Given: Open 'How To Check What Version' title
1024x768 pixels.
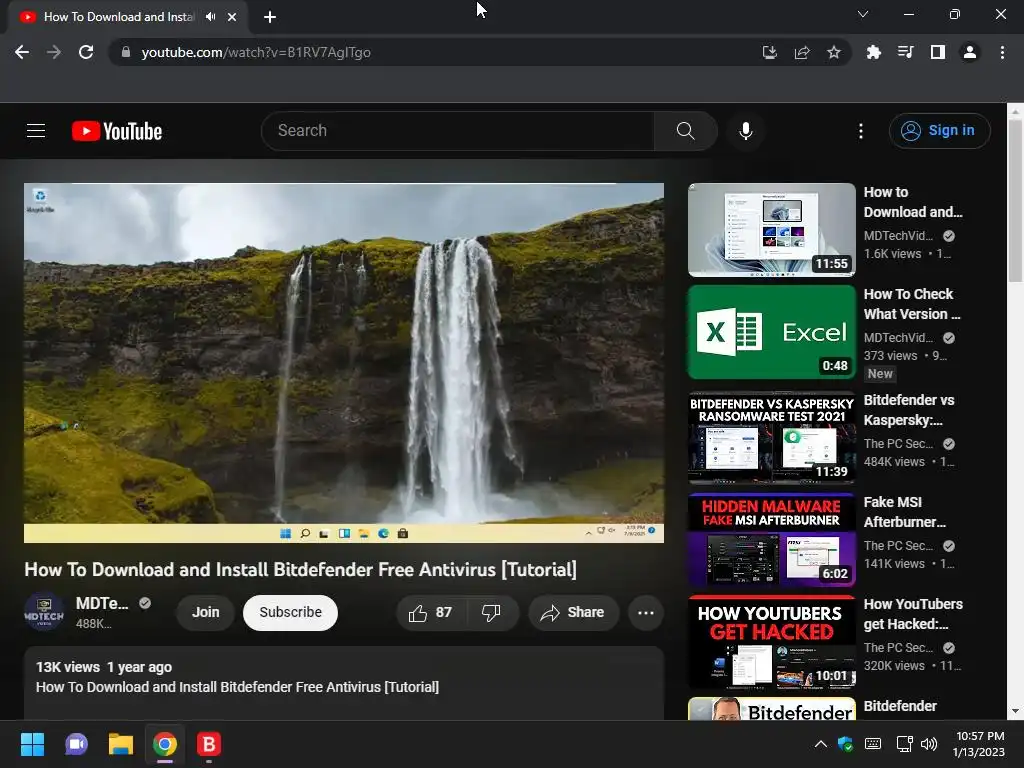Looking at the screenshot, I should 912,304.
